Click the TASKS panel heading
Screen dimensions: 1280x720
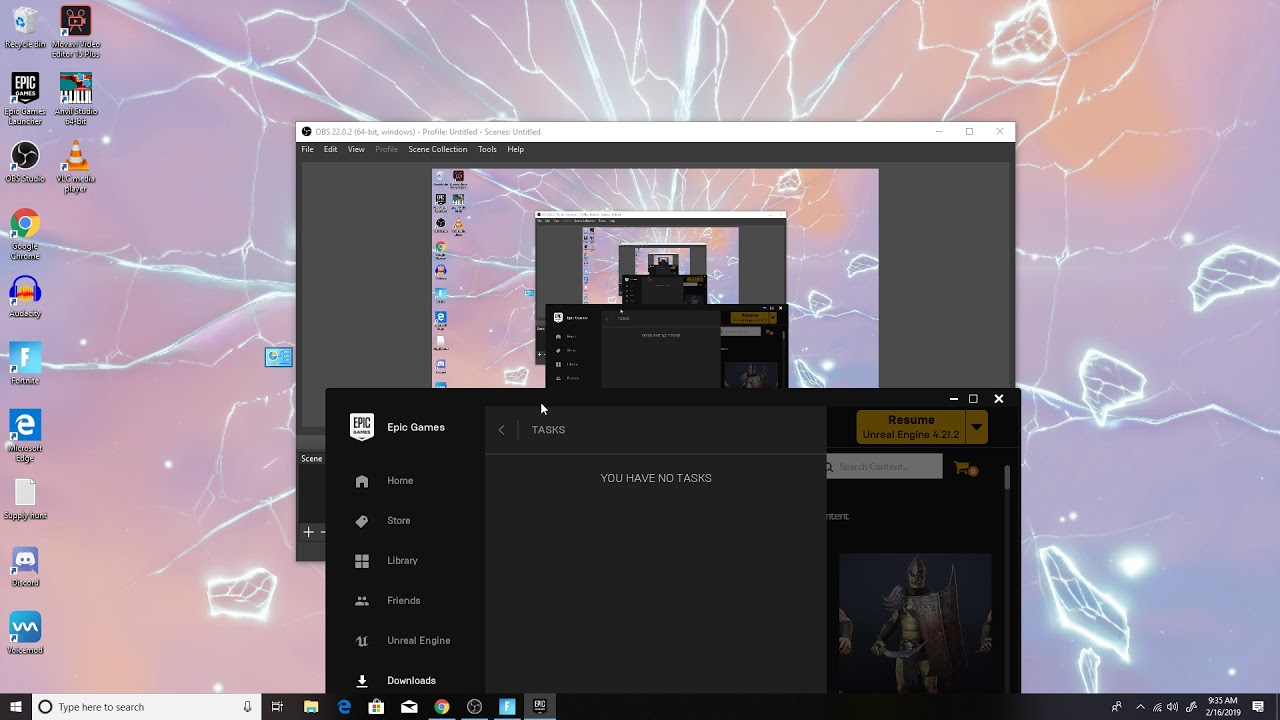[548, 430]
